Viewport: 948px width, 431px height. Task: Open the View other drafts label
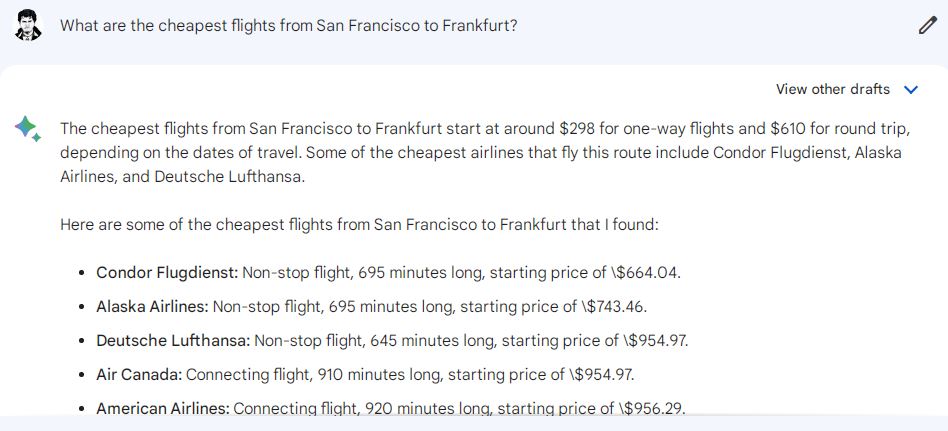tap(833, 89)
